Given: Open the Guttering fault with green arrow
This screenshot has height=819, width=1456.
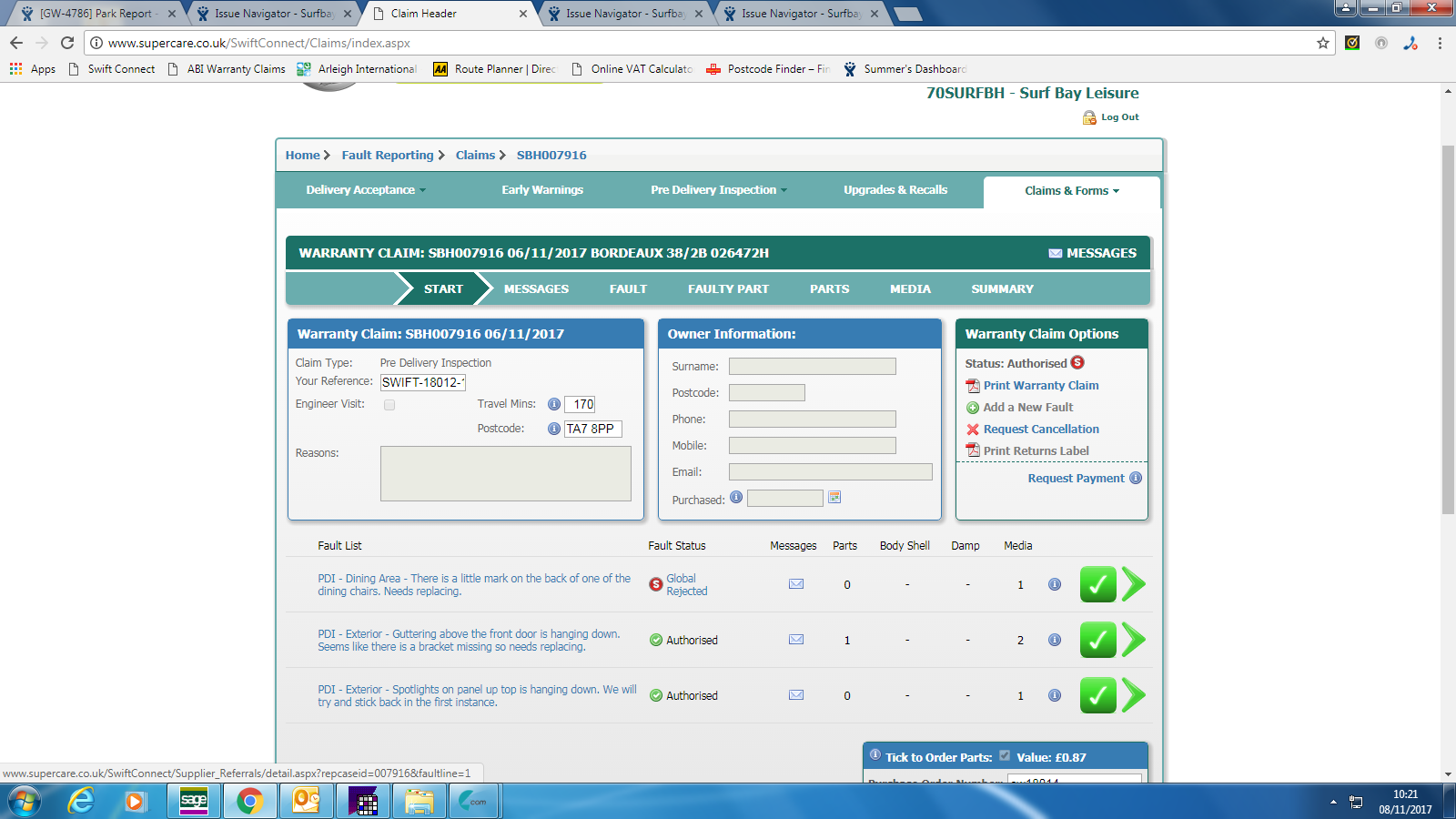Looking at the screenshot, I should point(1134,640).
